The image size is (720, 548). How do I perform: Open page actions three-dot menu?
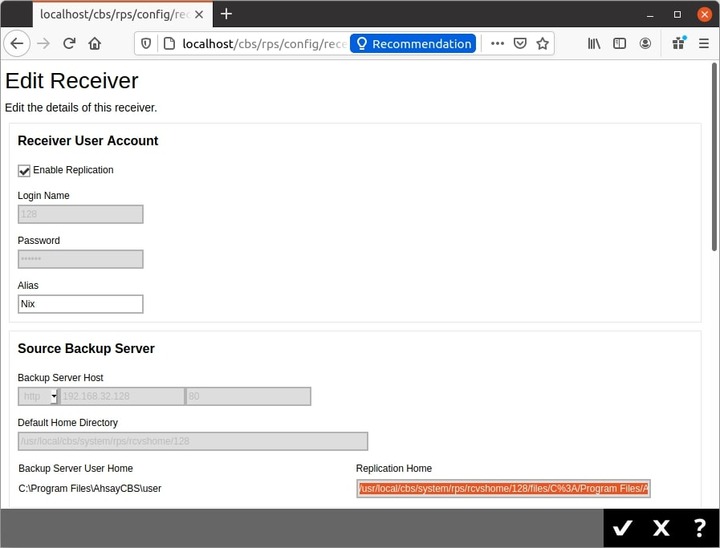[x=497, y=44]
